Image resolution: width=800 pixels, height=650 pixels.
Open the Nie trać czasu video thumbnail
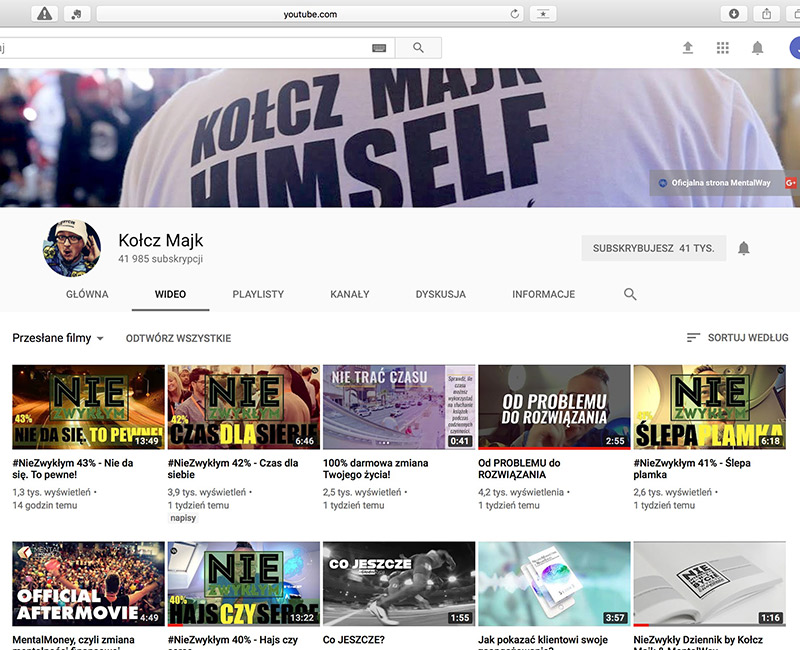[399, 407]
